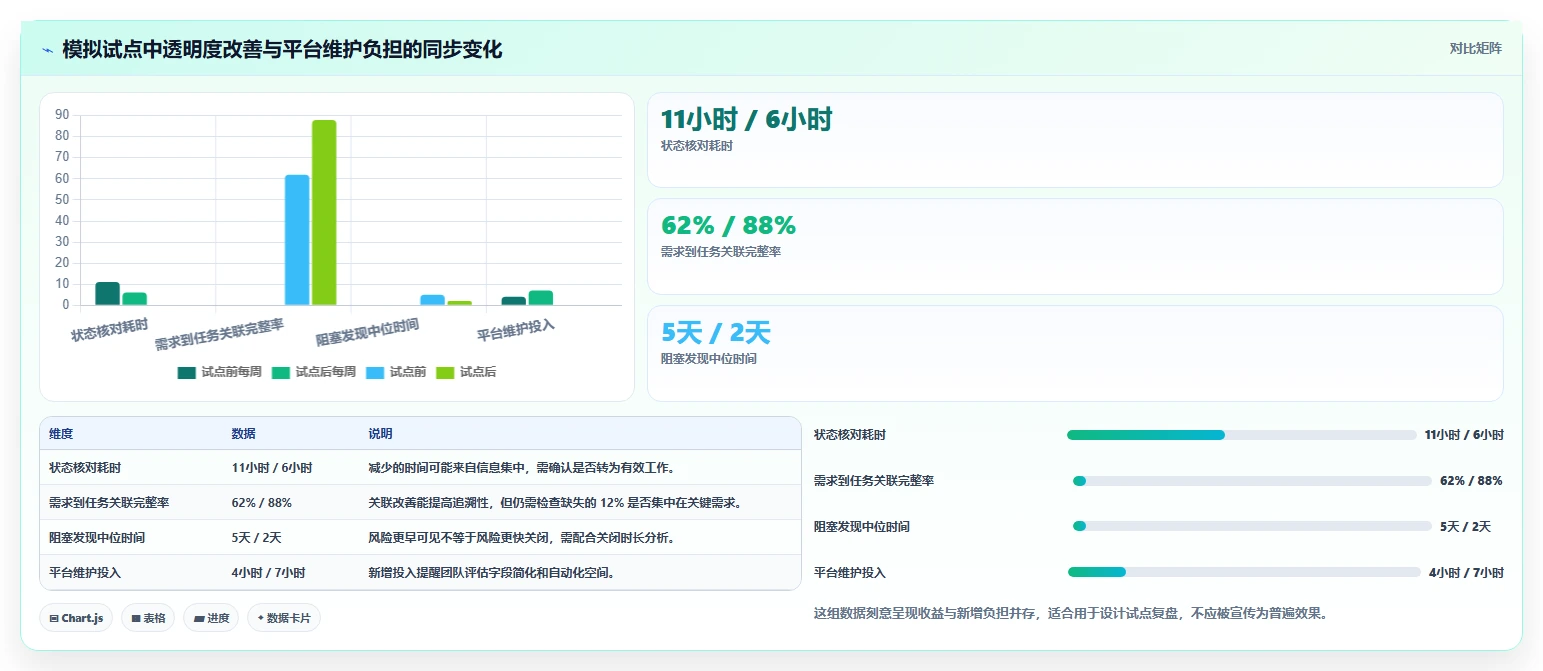This screenshot has width=1543, height=671.
Task: Click the 维度 column header
Action: (61, 434)
